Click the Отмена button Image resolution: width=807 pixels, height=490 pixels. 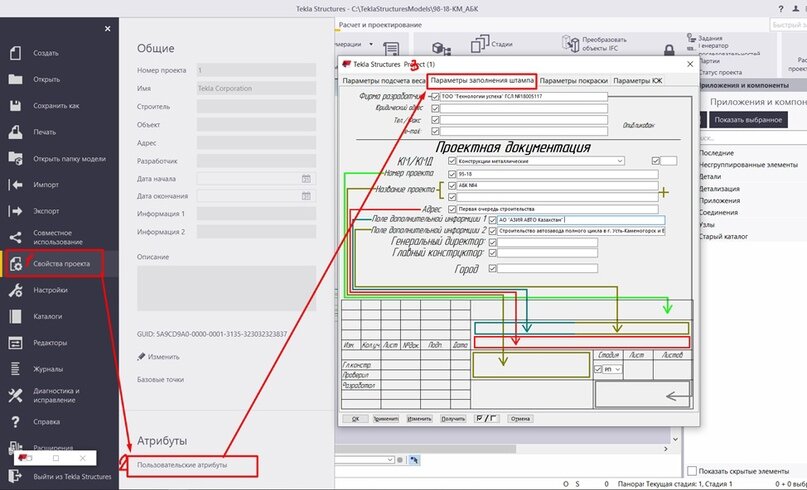click(520, 418)
